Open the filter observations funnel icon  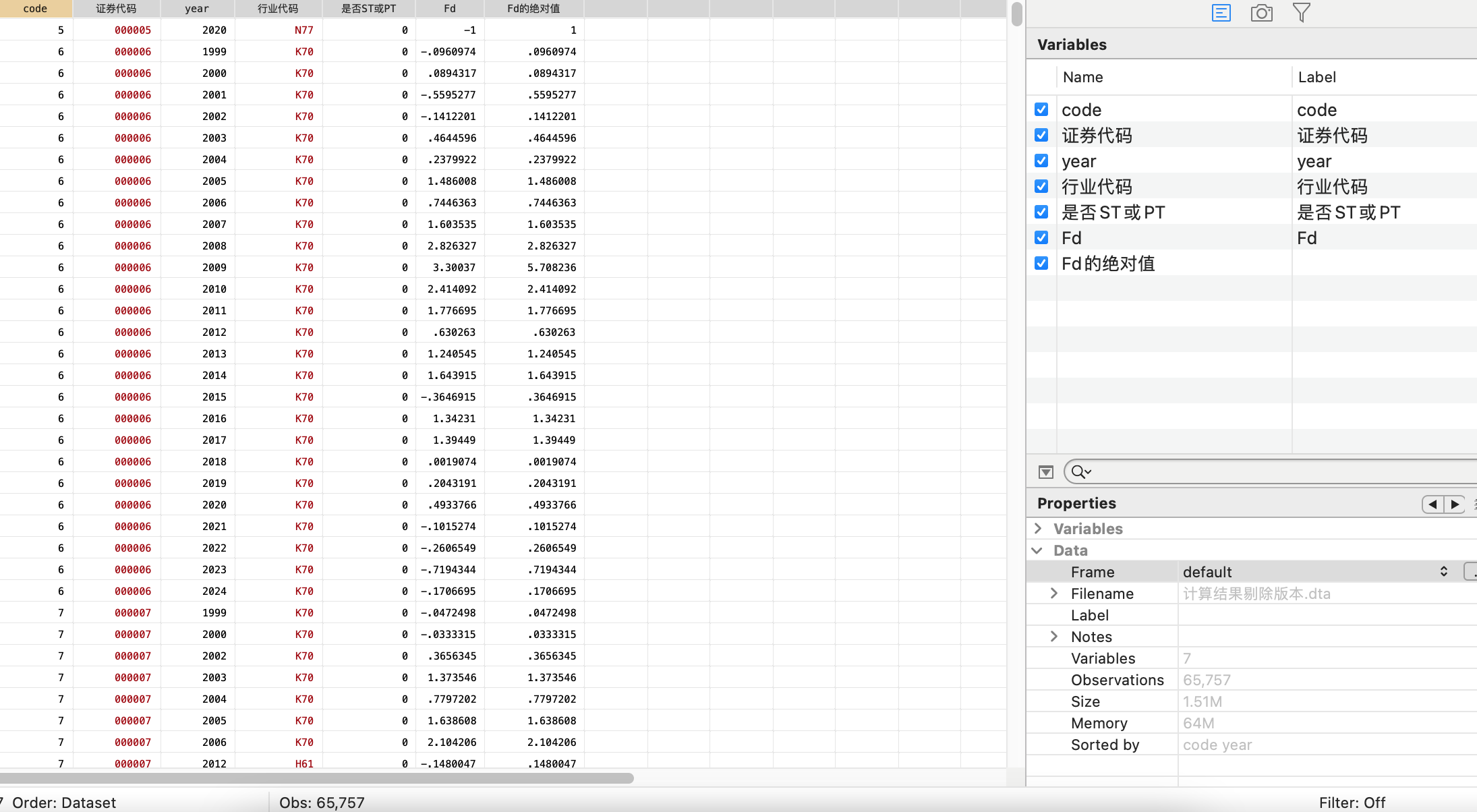(1302, 13)
